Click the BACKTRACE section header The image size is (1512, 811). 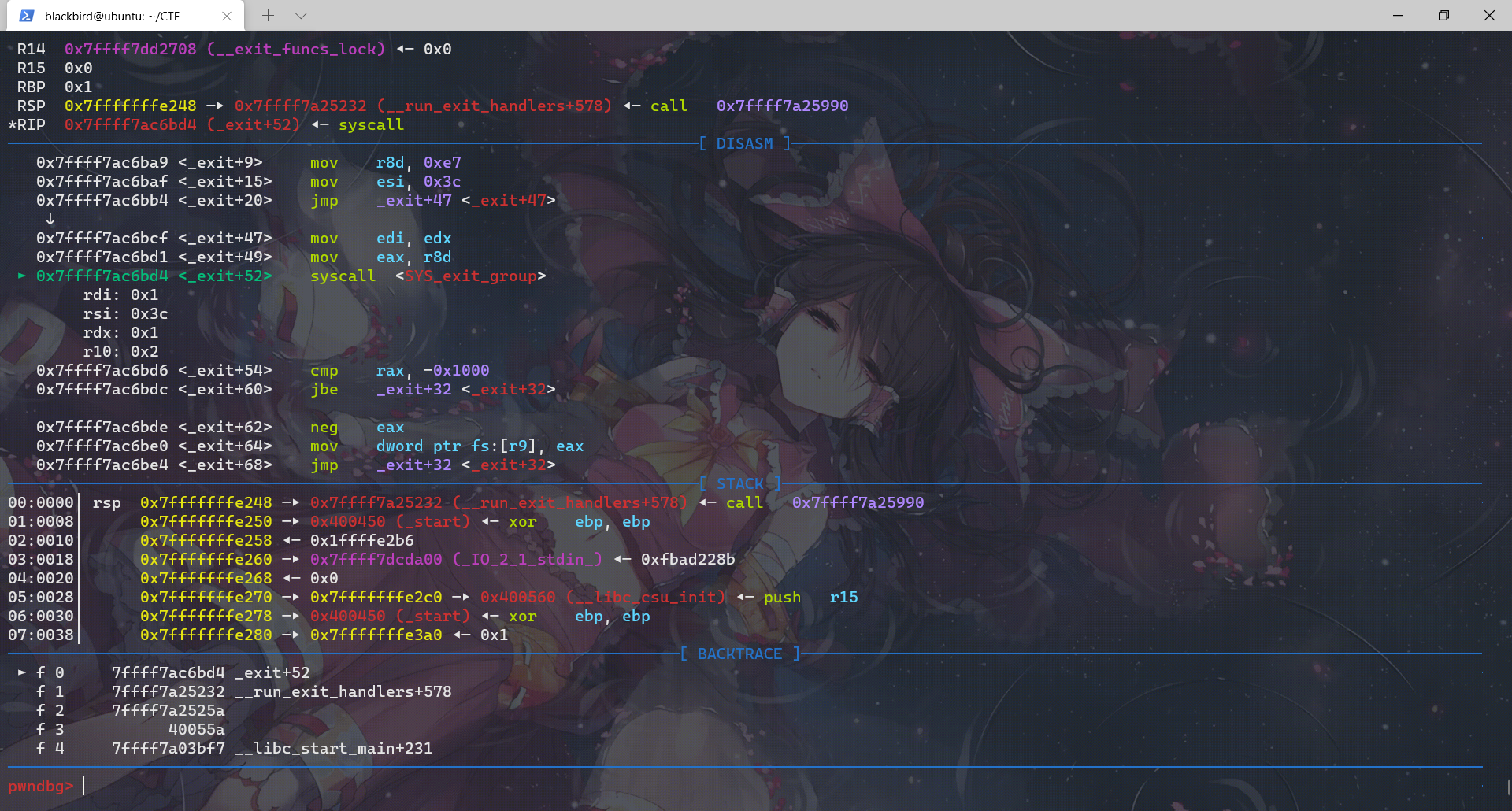739,654
